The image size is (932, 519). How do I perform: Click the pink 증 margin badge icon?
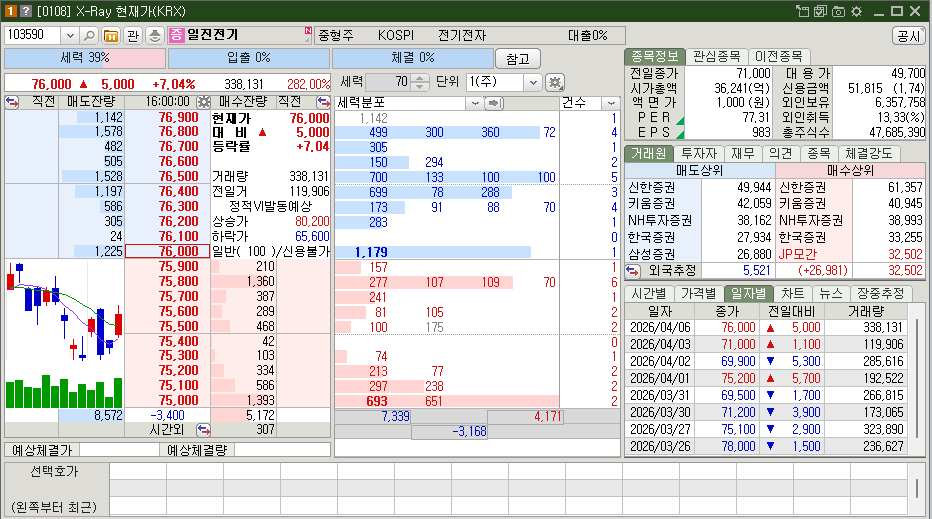click(x=177, y=36)
